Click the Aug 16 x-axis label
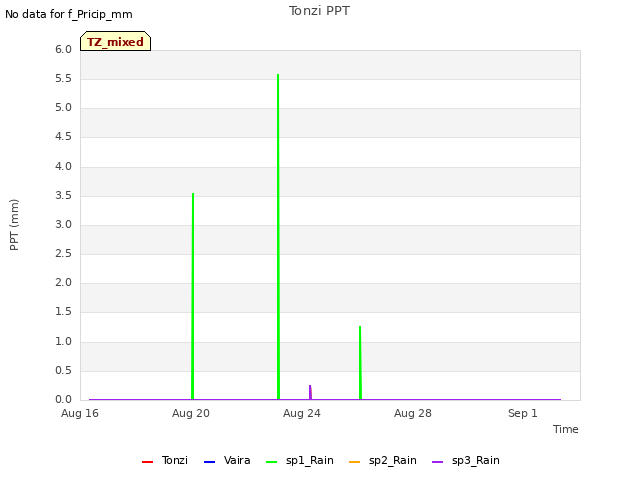The height and width of the screenshot is (480, 640). pyautogui.click(x=80, y=413)
